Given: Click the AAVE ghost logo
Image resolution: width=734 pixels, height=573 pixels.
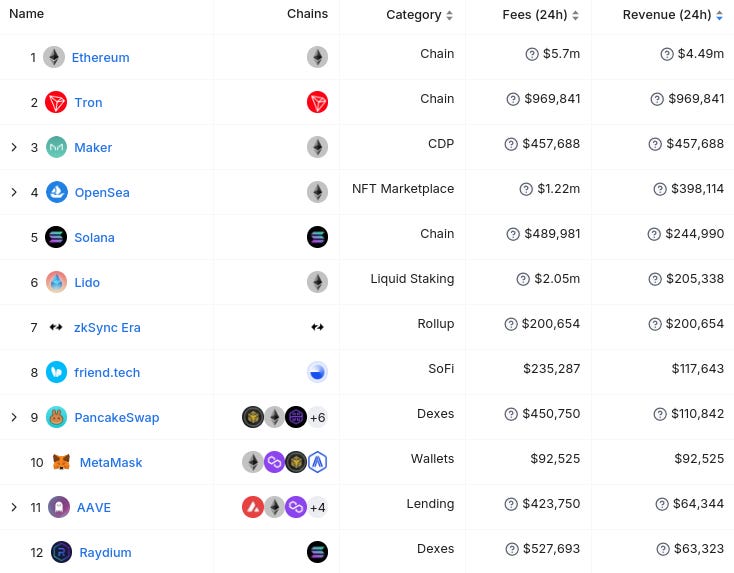Looking at the screenshot, I should pos(59,507).
